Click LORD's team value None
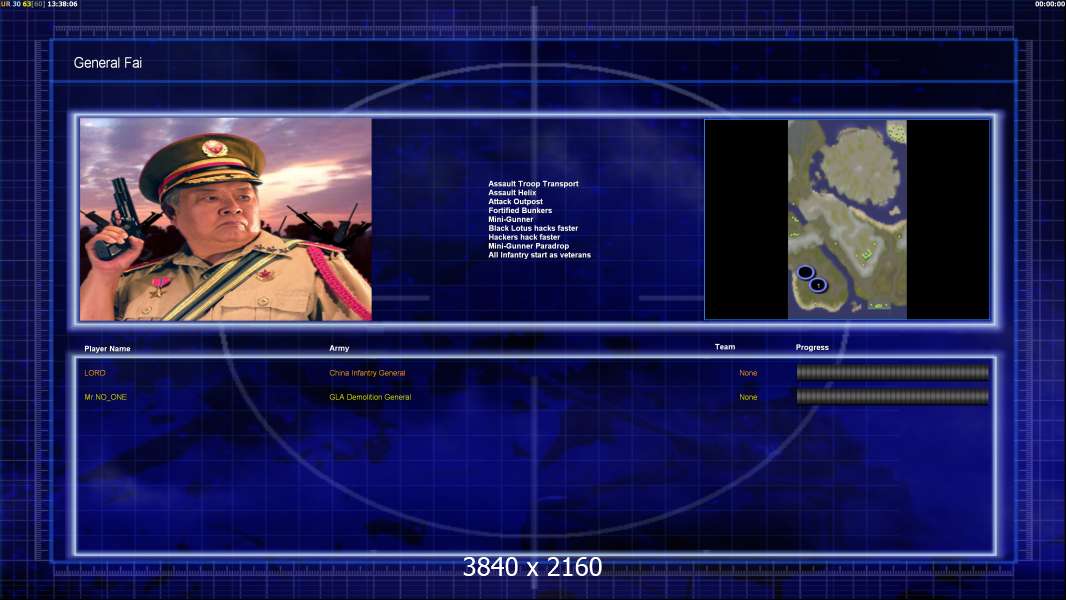This screenshot has width=1066, height=600. [748, 373]
